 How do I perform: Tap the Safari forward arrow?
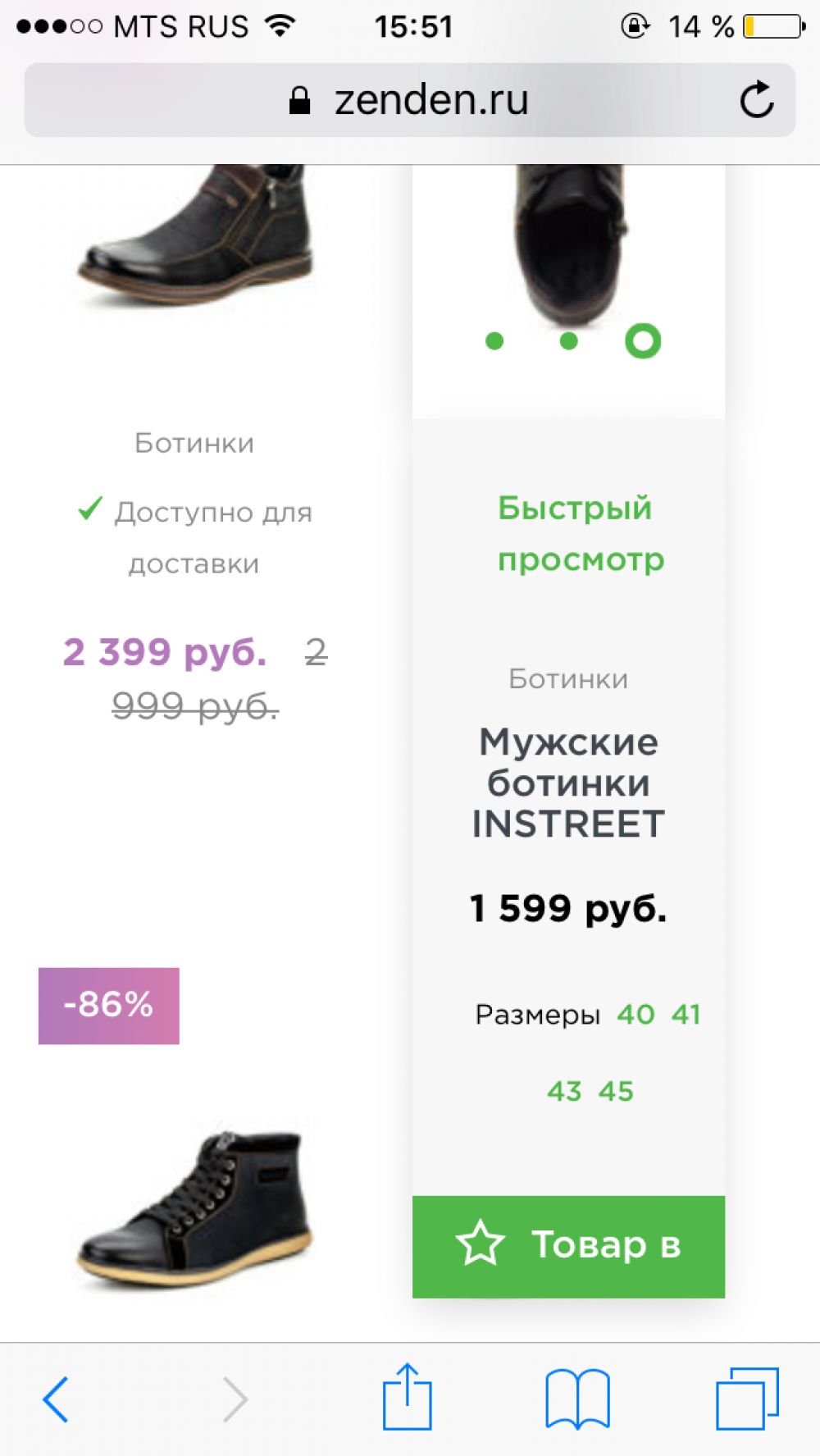(x=235, y=1399)
